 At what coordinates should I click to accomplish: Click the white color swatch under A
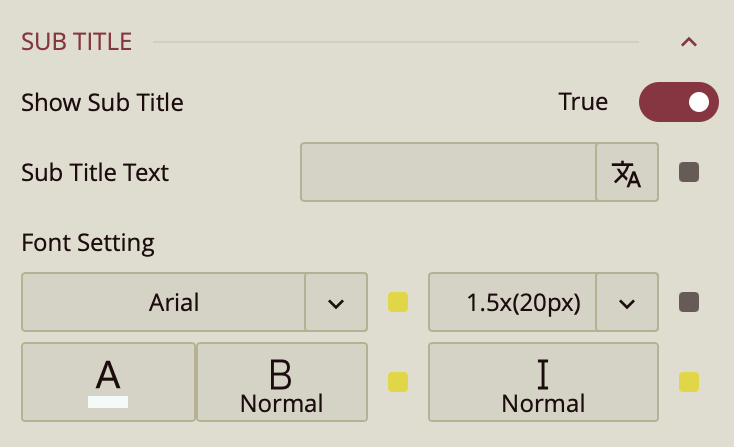coord(108,401)
